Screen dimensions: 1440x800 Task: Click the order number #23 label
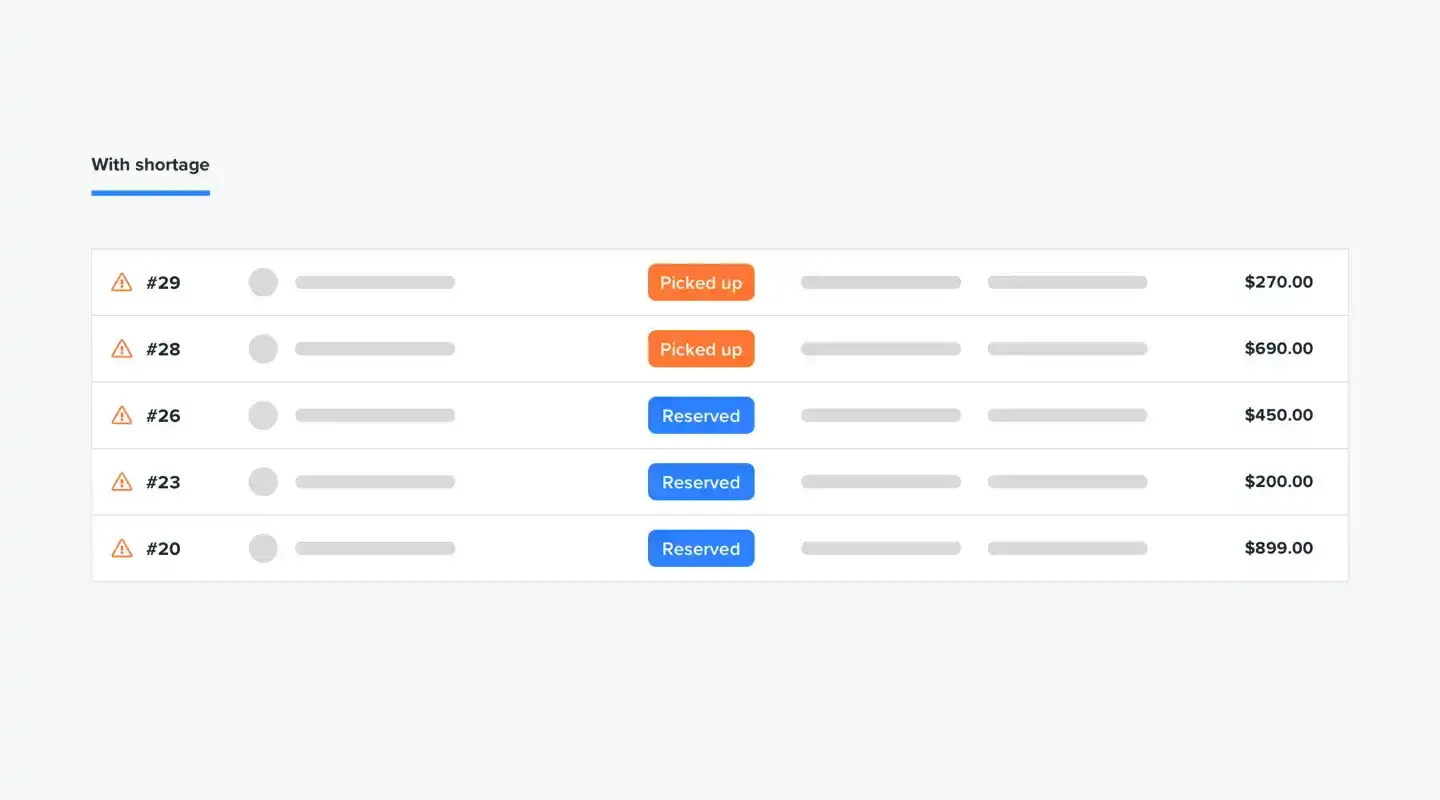coord(163,481)
